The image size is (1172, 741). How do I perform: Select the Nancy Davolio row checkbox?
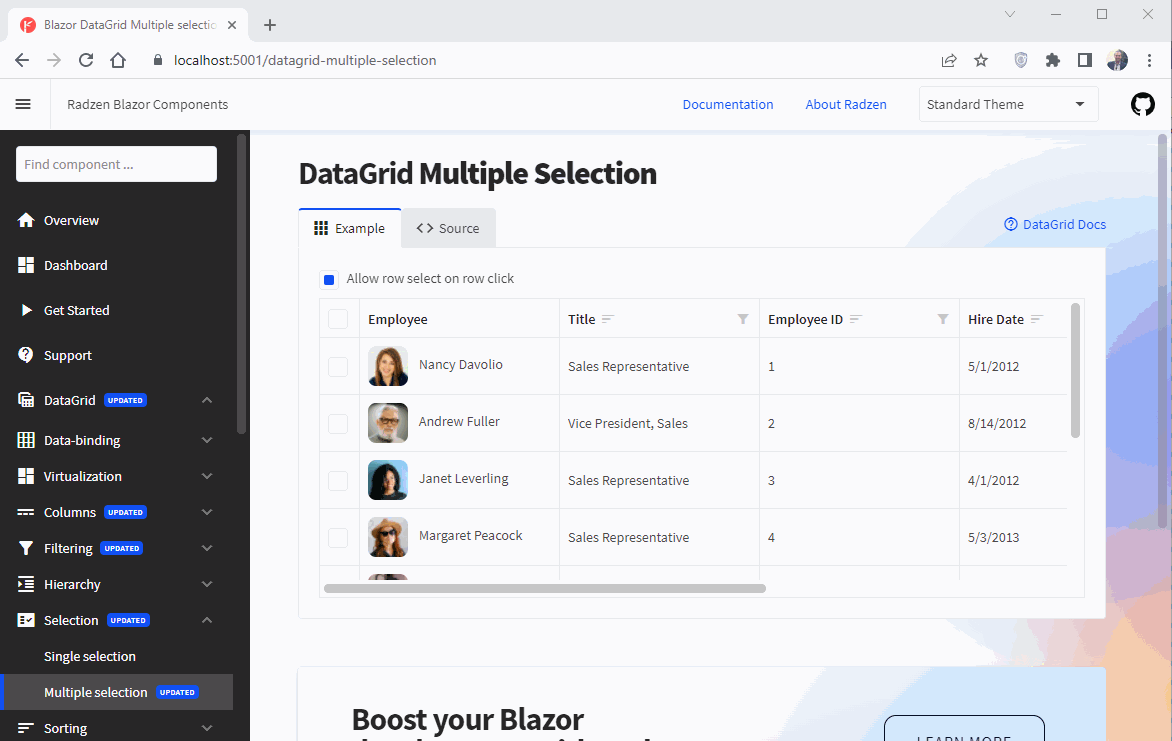click(x=338, y=366)
